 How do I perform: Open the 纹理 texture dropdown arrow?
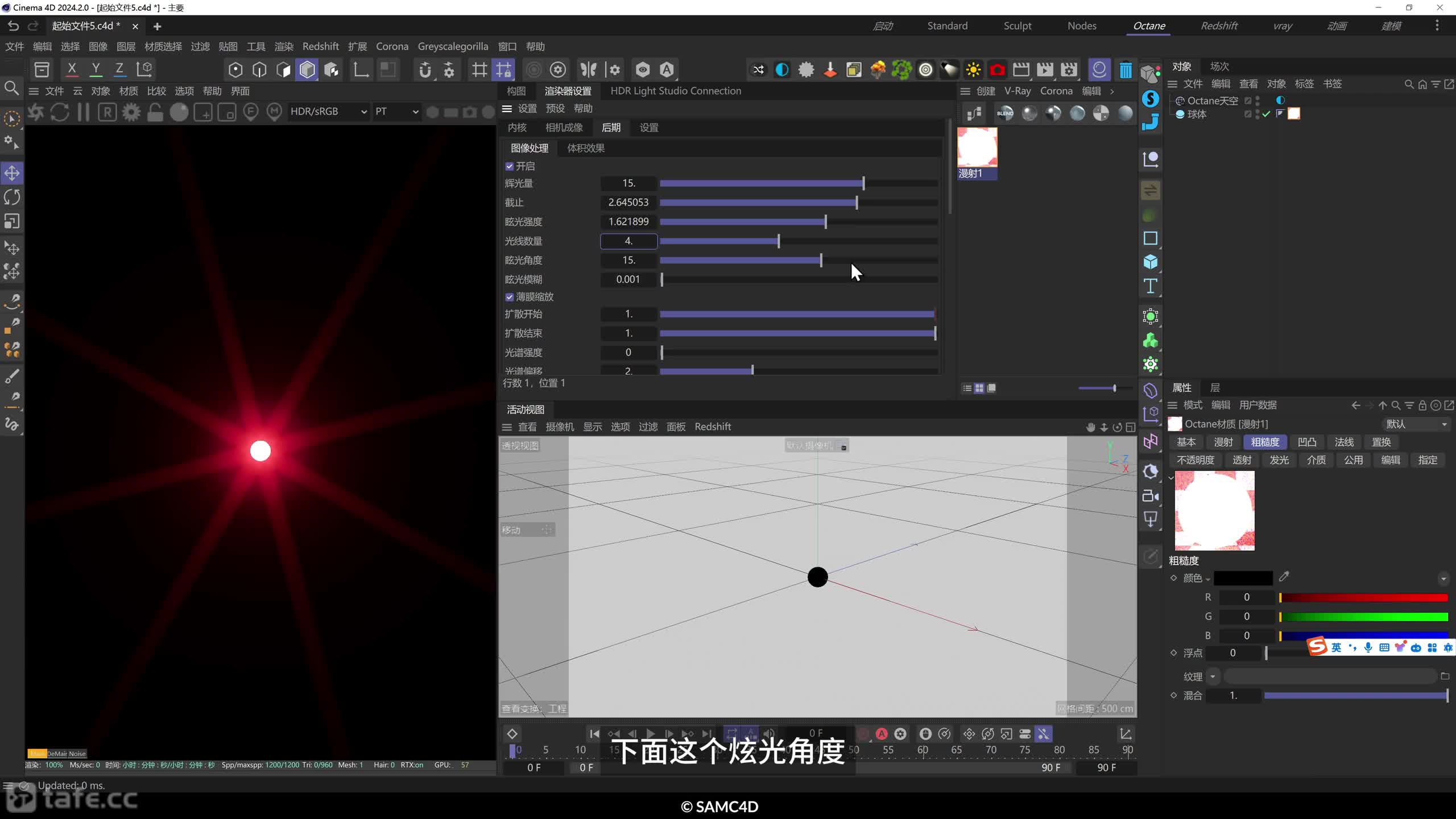click(x=1213, y=676)
